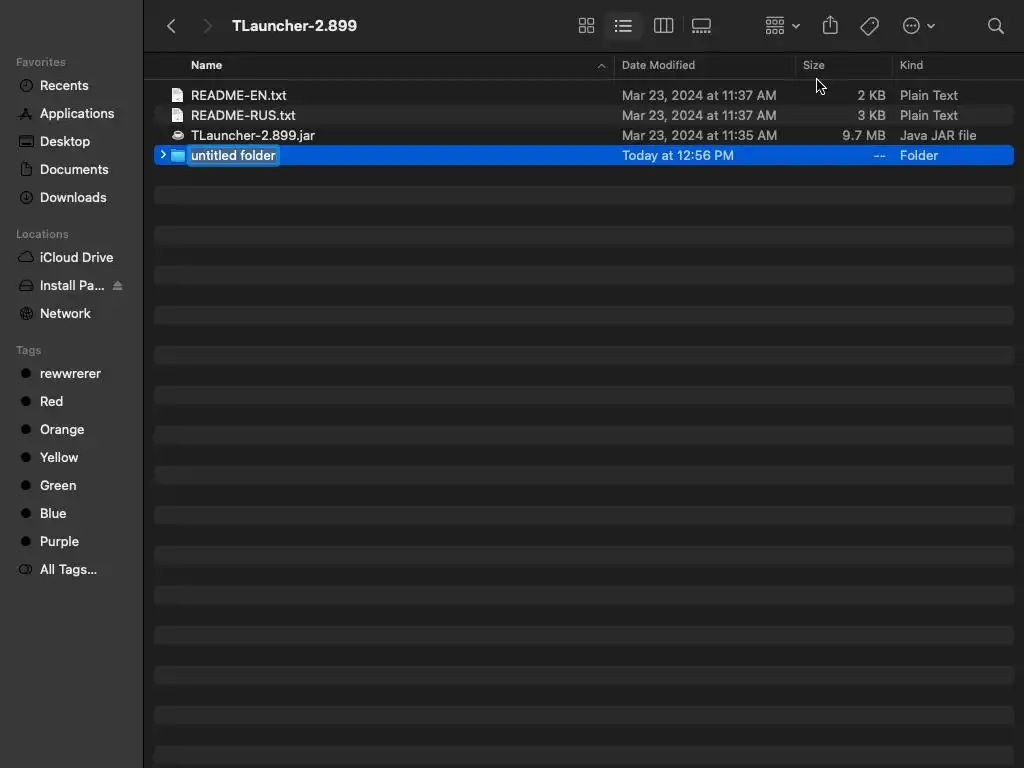This screenshot has height=768, width=1024.
Task: Go forward with the right chevron
Action: click(208, 26)
